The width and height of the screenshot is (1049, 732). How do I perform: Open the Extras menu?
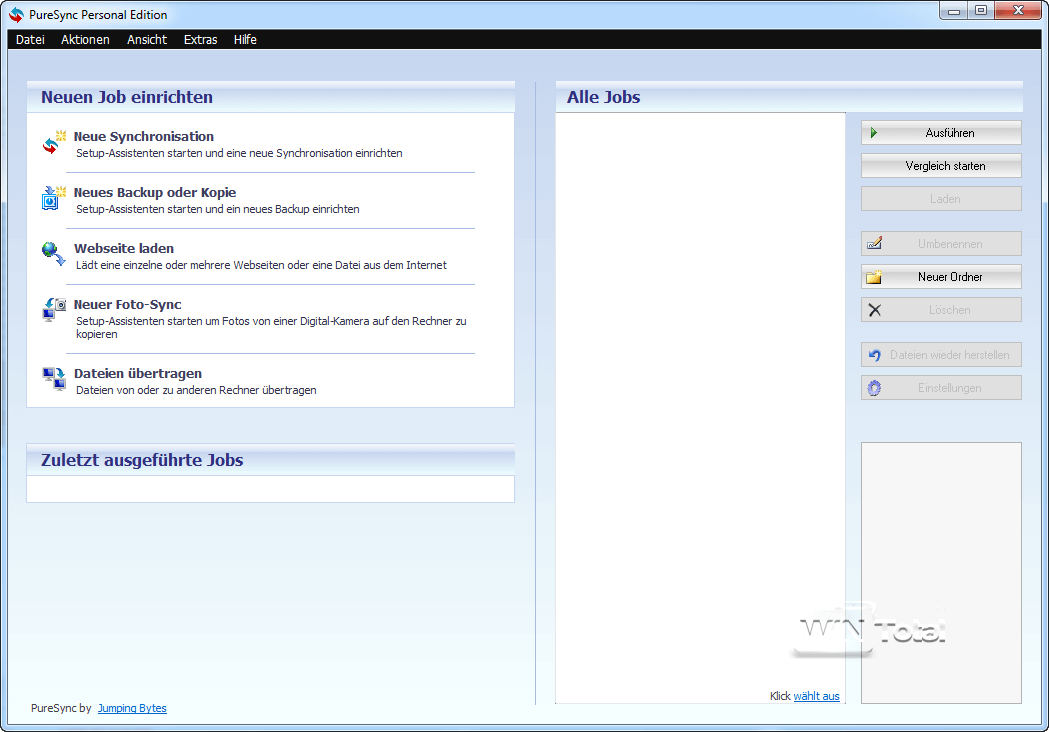coord(200,39)
